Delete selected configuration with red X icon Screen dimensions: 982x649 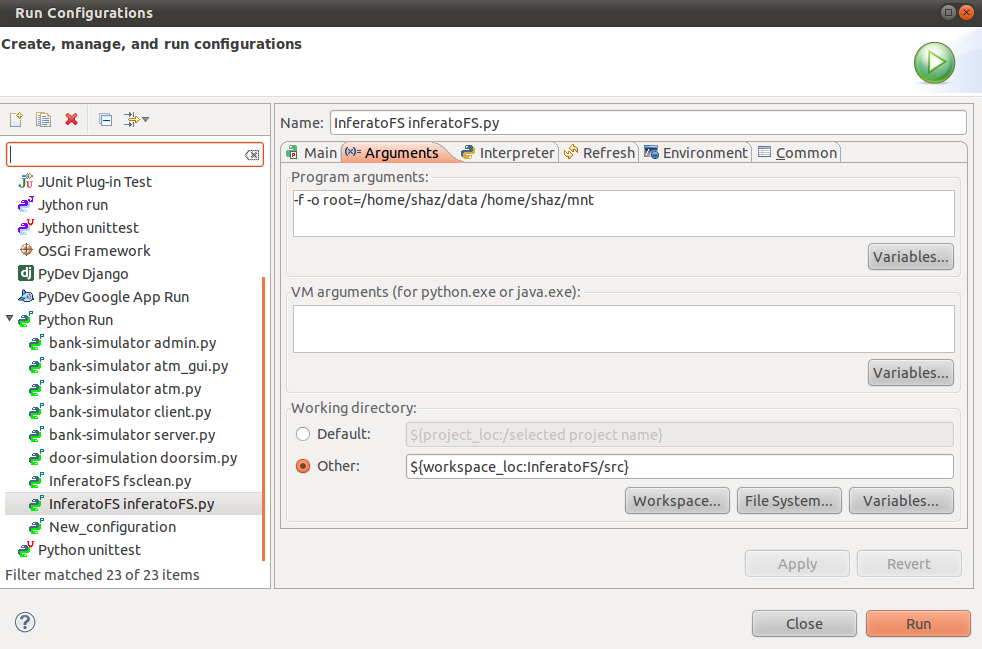(71, 120)
